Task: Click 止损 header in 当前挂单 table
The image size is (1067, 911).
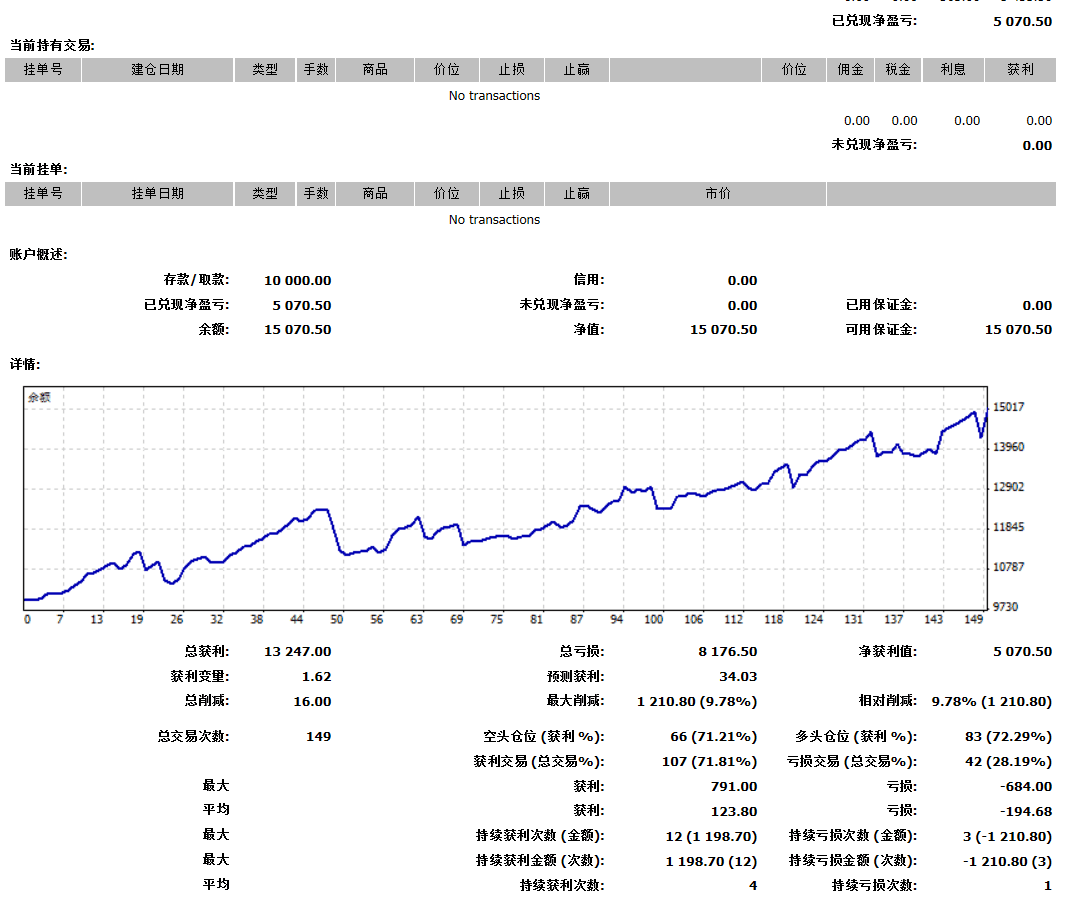Action: tap(512, 193)
